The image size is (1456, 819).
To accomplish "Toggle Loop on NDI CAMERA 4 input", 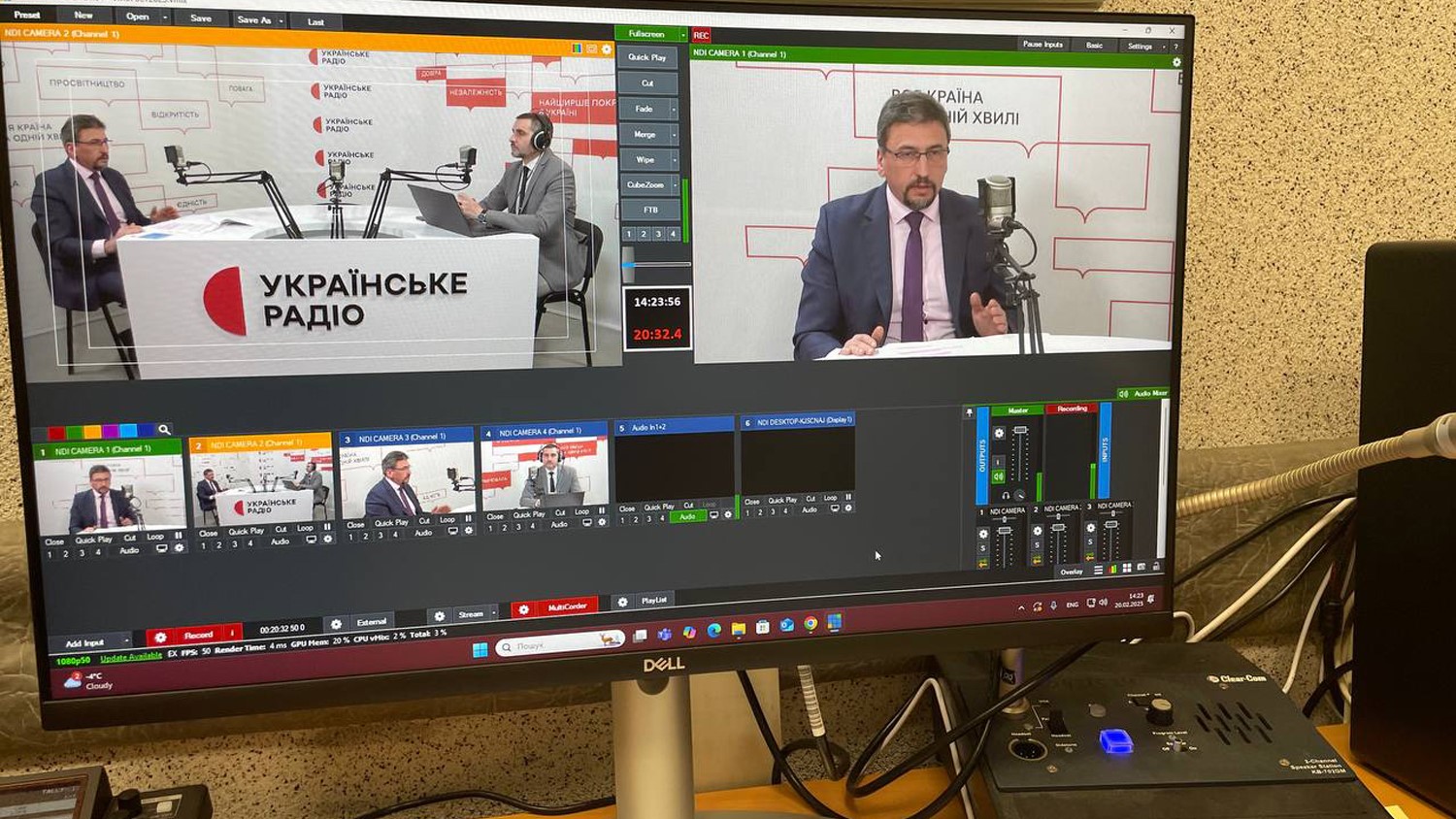I will coord(581,511).
